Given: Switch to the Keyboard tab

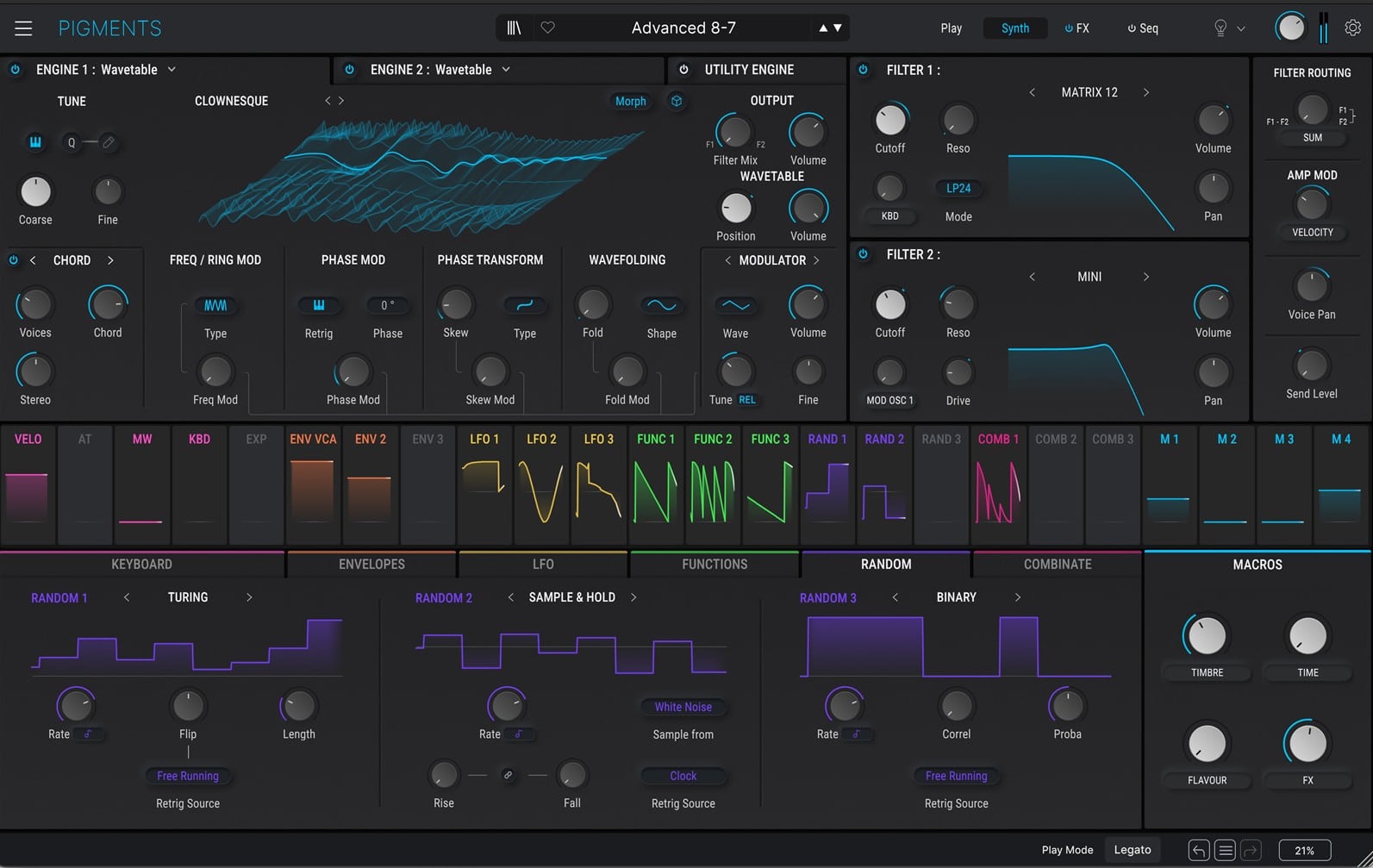Looking at the screenshot, I should pyautogui.click(x=141, y=565).
